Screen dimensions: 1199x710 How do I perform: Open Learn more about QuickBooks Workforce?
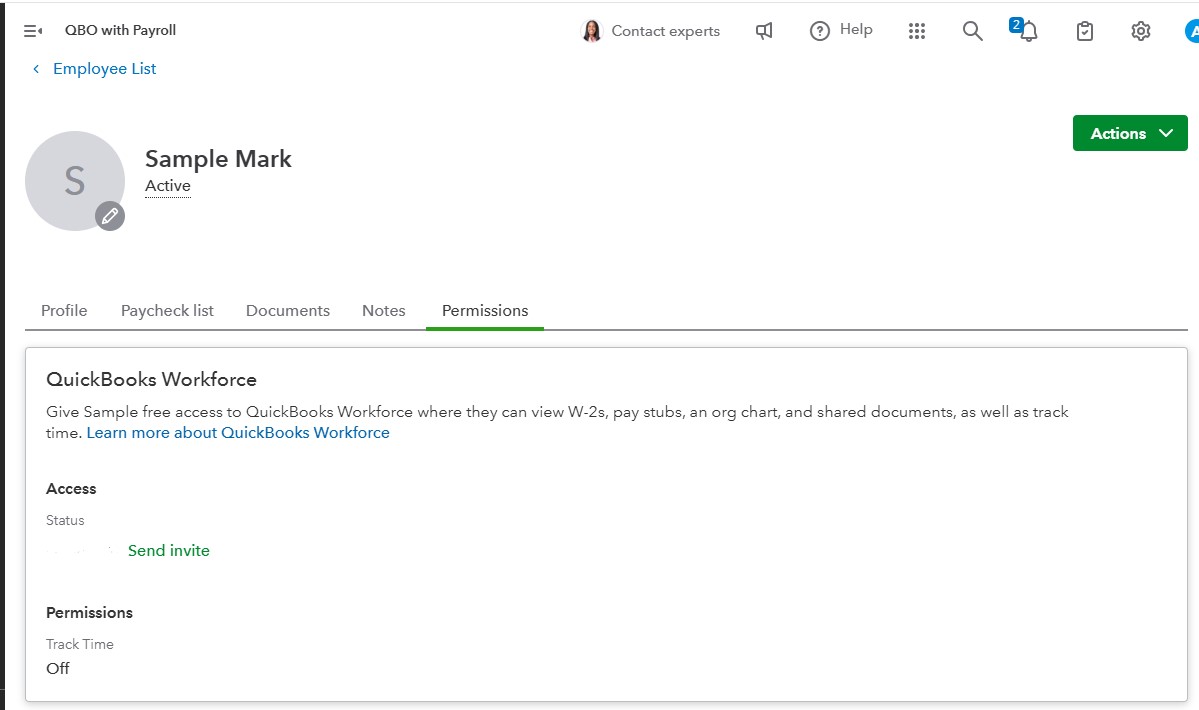(238, 432)
